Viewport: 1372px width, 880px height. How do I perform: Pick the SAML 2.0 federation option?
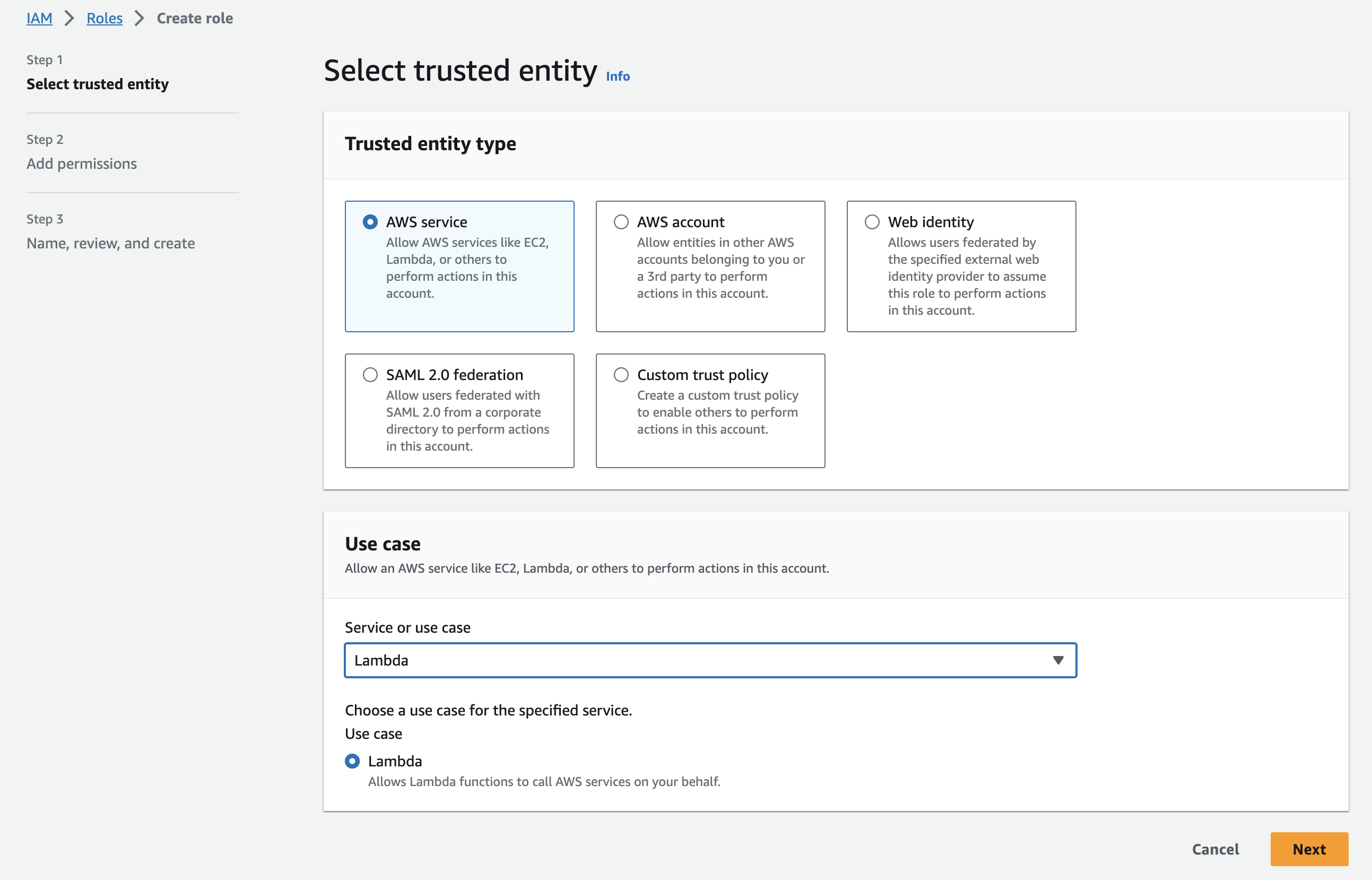370,375
